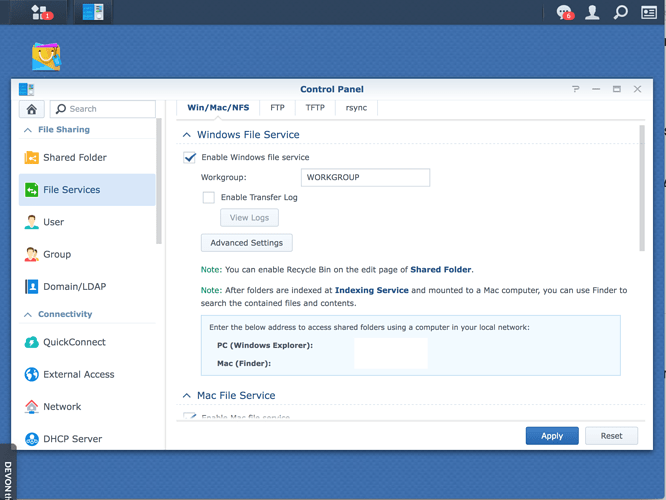Enable Transfer Log checkbox
This screenshot has height=500, width=666.
click(x=209, y=198)
